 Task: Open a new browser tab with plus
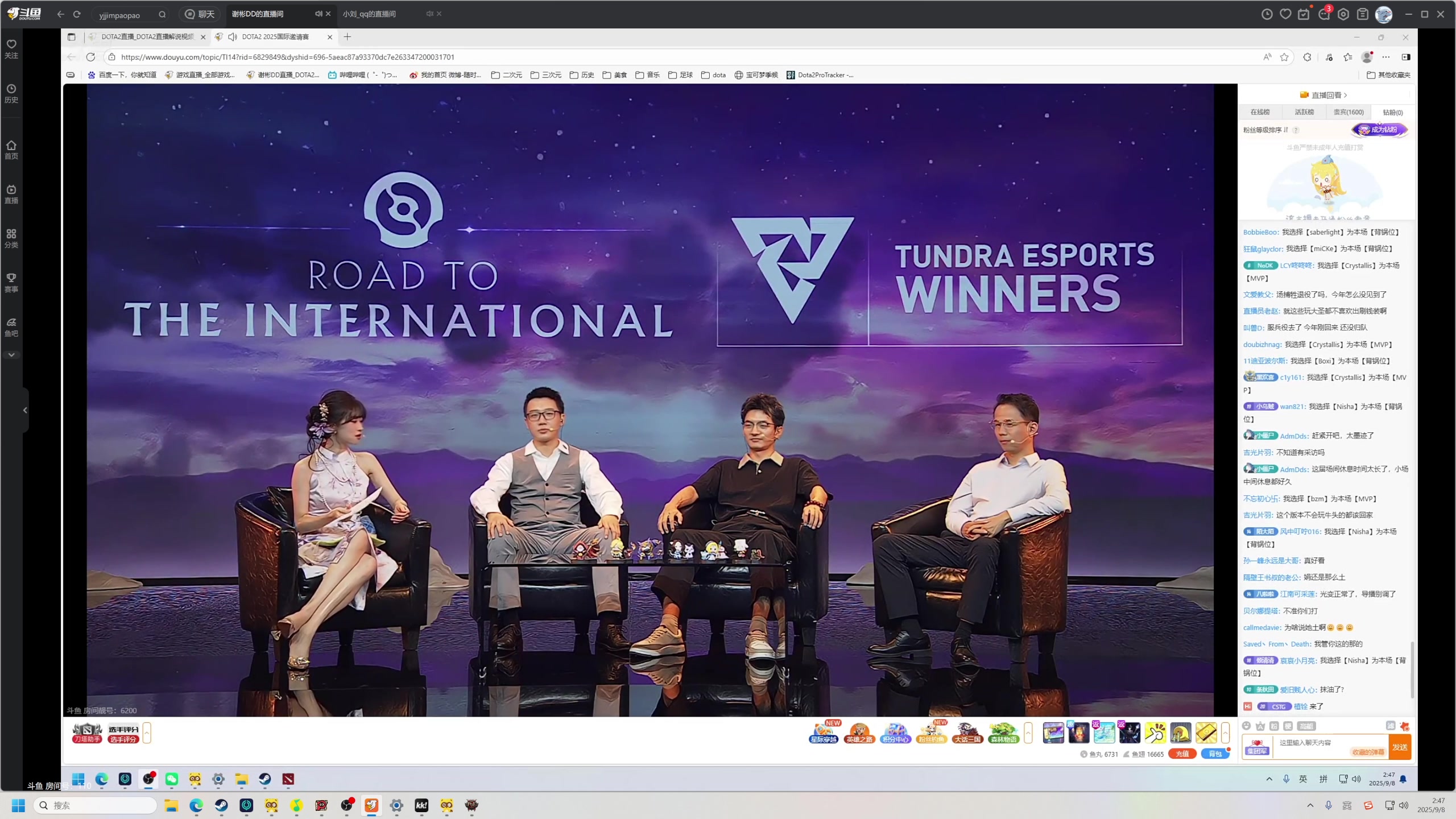(348, 37)
